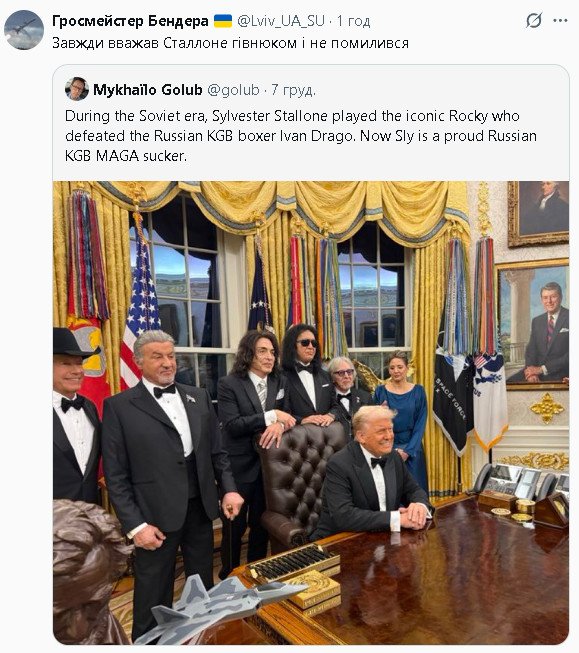Open the @golub handle

[x=233, y=90]
